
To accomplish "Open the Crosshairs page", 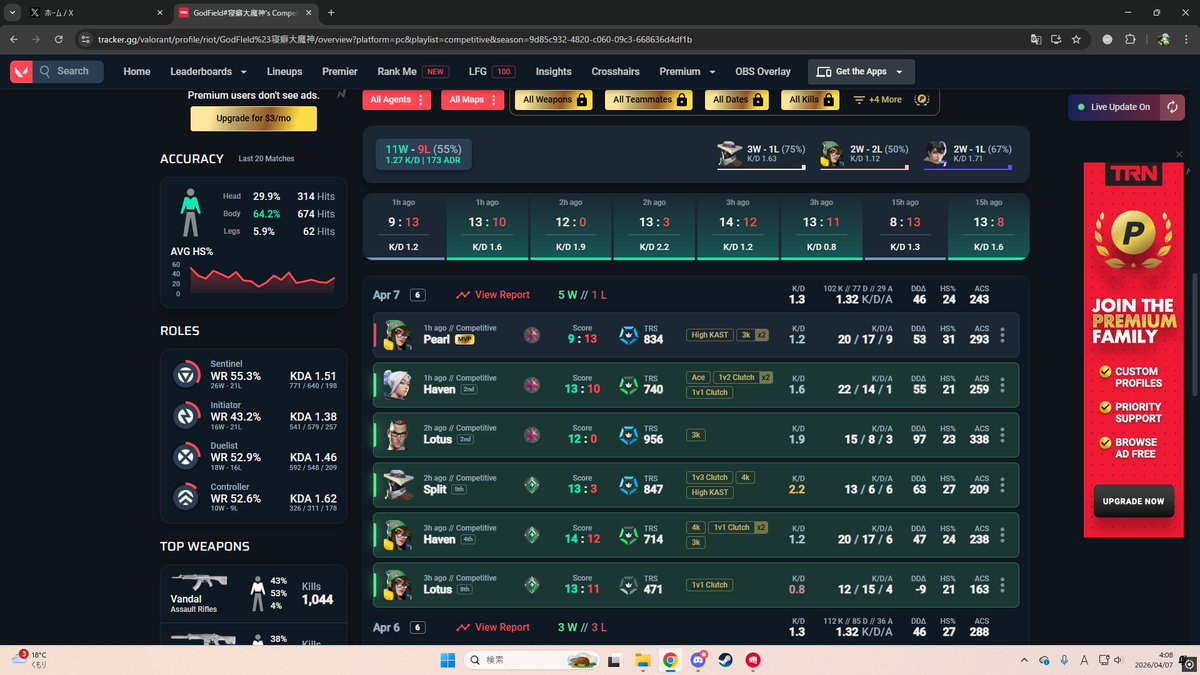I will tap(616, 71).
